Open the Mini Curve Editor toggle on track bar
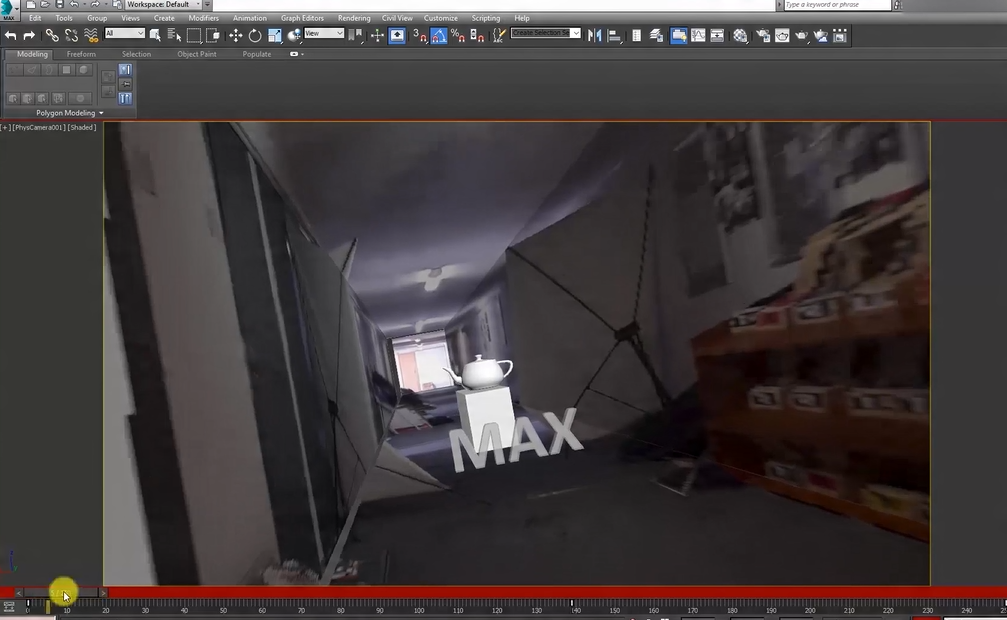 coord(8,606)
